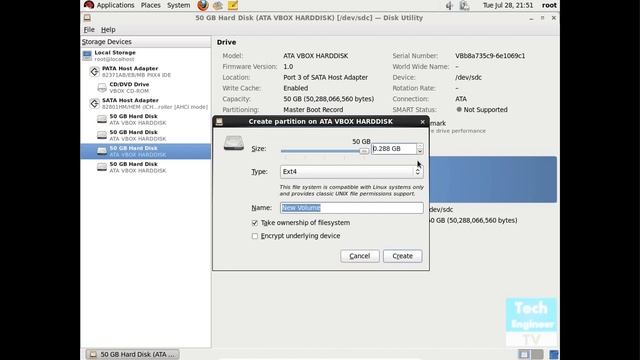Click the network status icon in the panel
This screenshot has width=640, height=360.
464,6
